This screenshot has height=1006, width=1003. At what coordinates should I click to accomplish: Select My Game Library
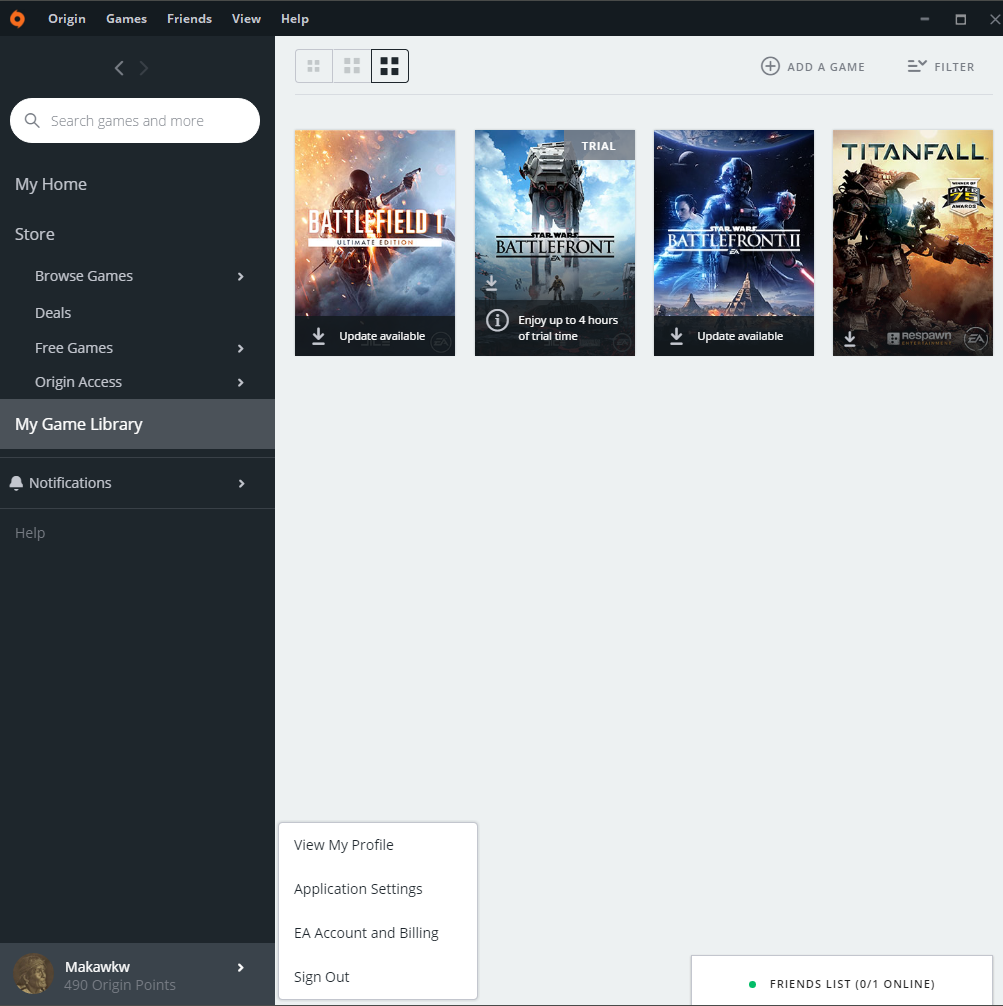(137, 424)
